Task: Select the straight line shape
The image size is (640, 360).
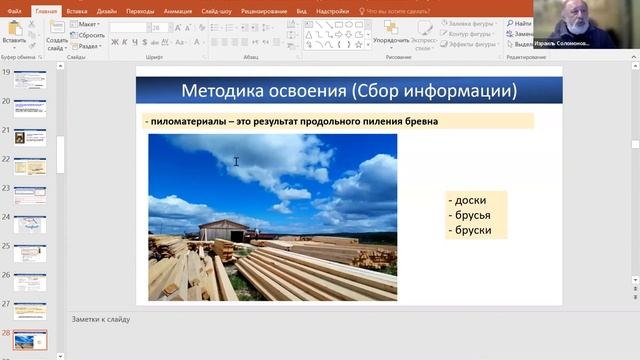Action: coord(319,25)
